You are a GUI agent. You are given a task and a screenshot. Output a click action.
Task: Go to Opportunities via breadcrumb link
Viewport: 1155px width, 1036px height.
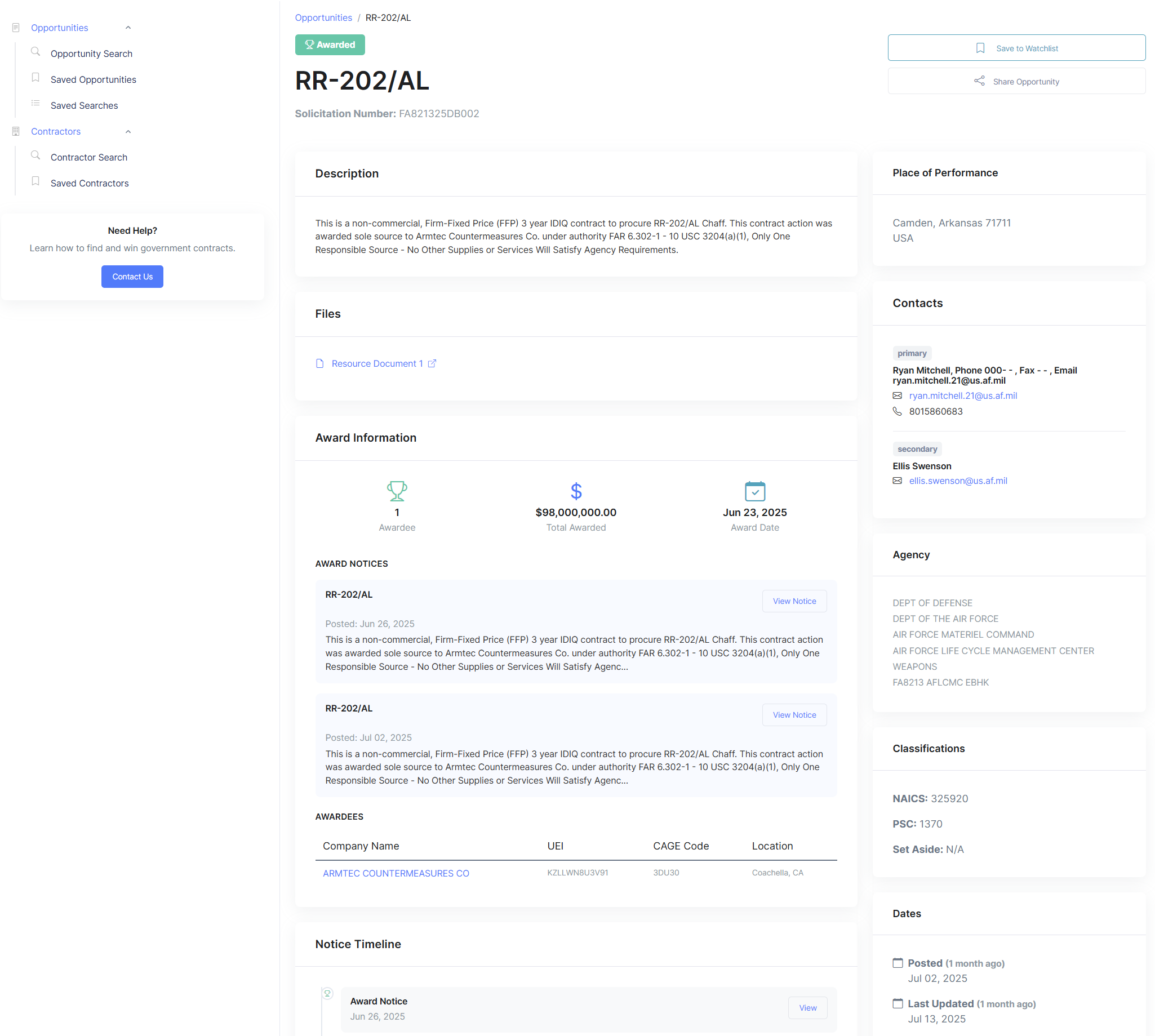click(323, 17)
